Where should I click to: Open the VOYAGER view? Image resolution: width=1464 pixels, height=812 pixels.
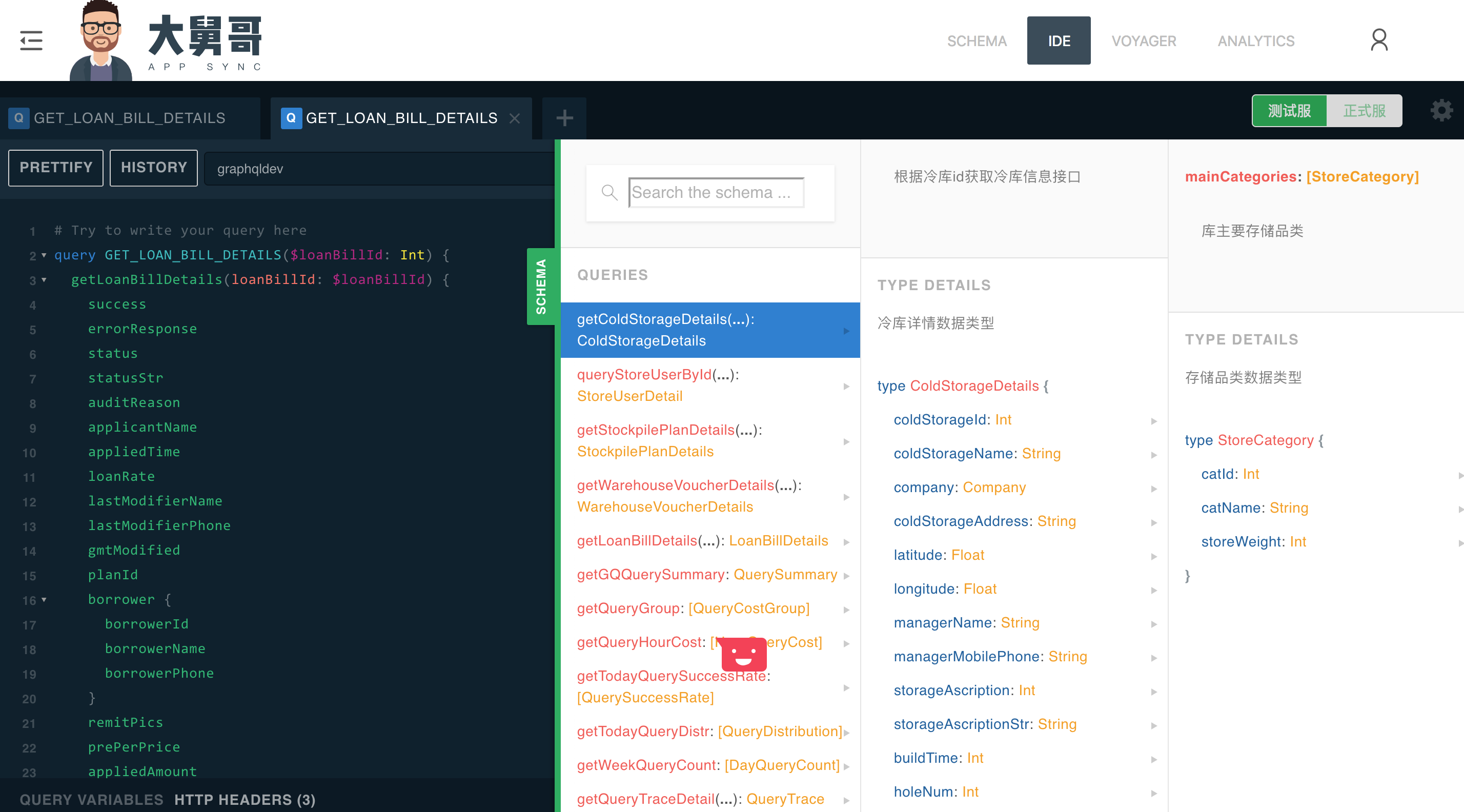(1144, 40)
